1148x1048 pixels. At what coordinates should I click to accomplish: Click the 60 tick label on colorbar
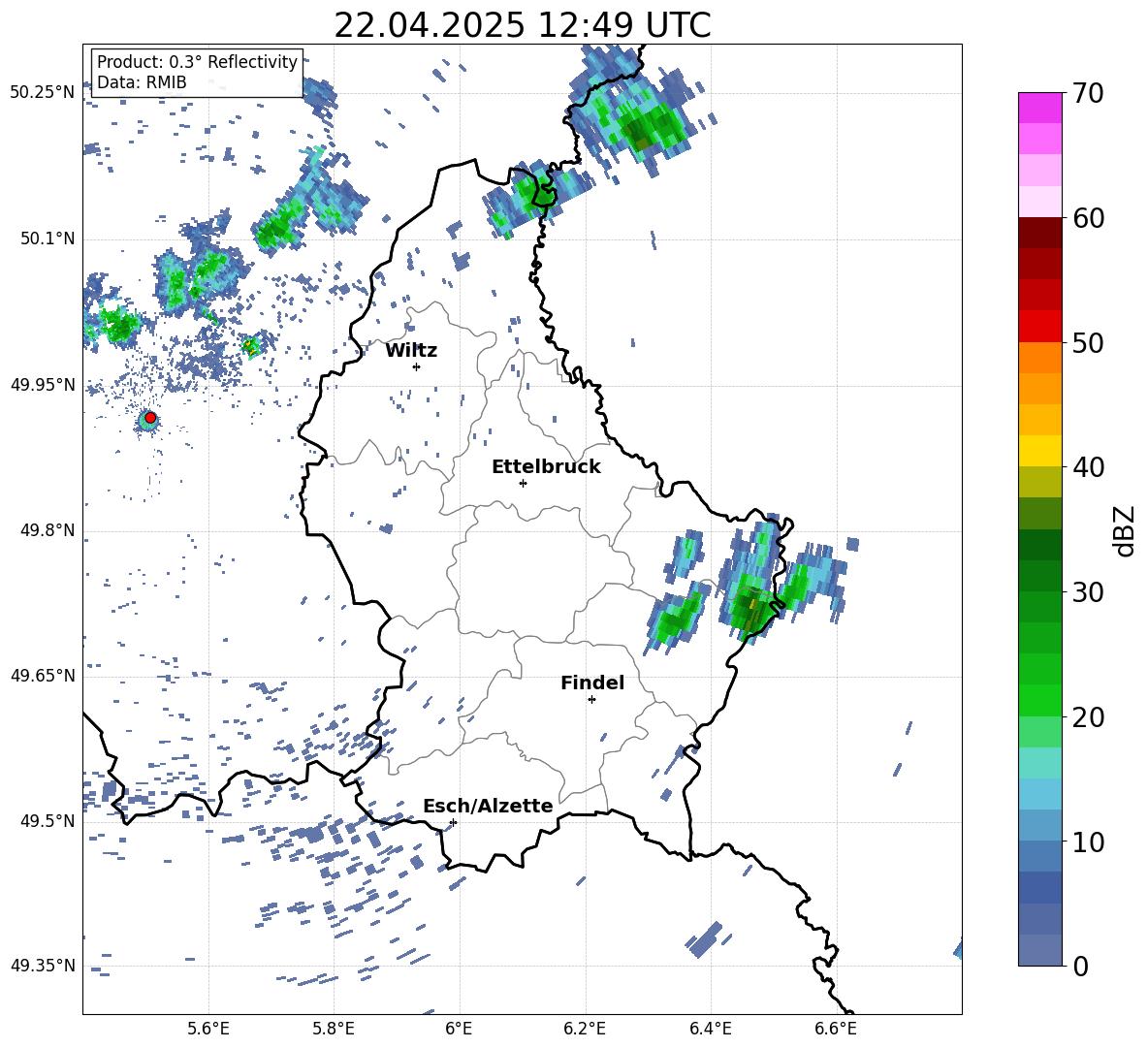click(1087, 218)
